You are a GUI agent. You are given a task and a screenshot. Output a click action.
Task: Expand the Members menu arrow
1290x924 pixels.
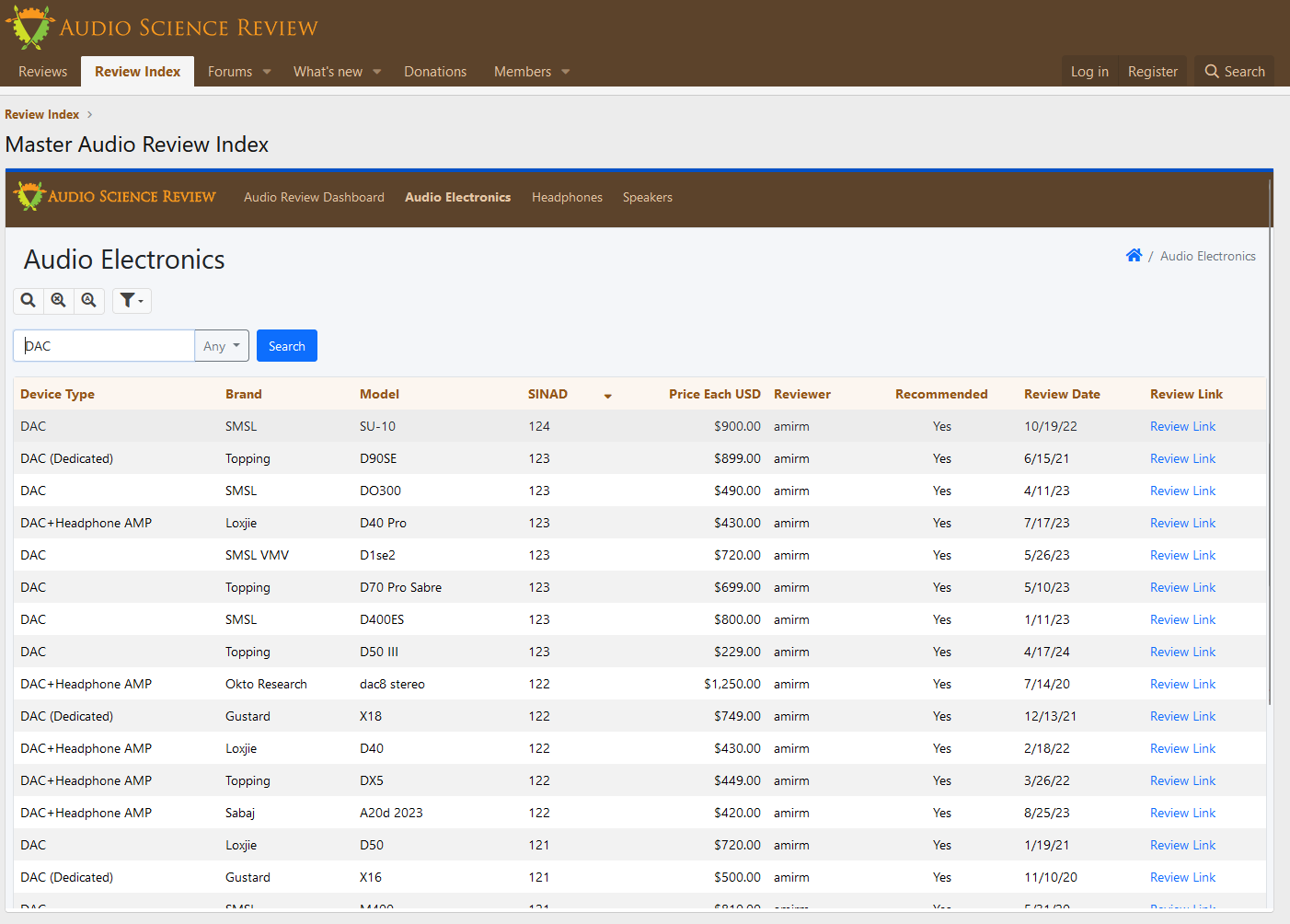tap(566, 72)
